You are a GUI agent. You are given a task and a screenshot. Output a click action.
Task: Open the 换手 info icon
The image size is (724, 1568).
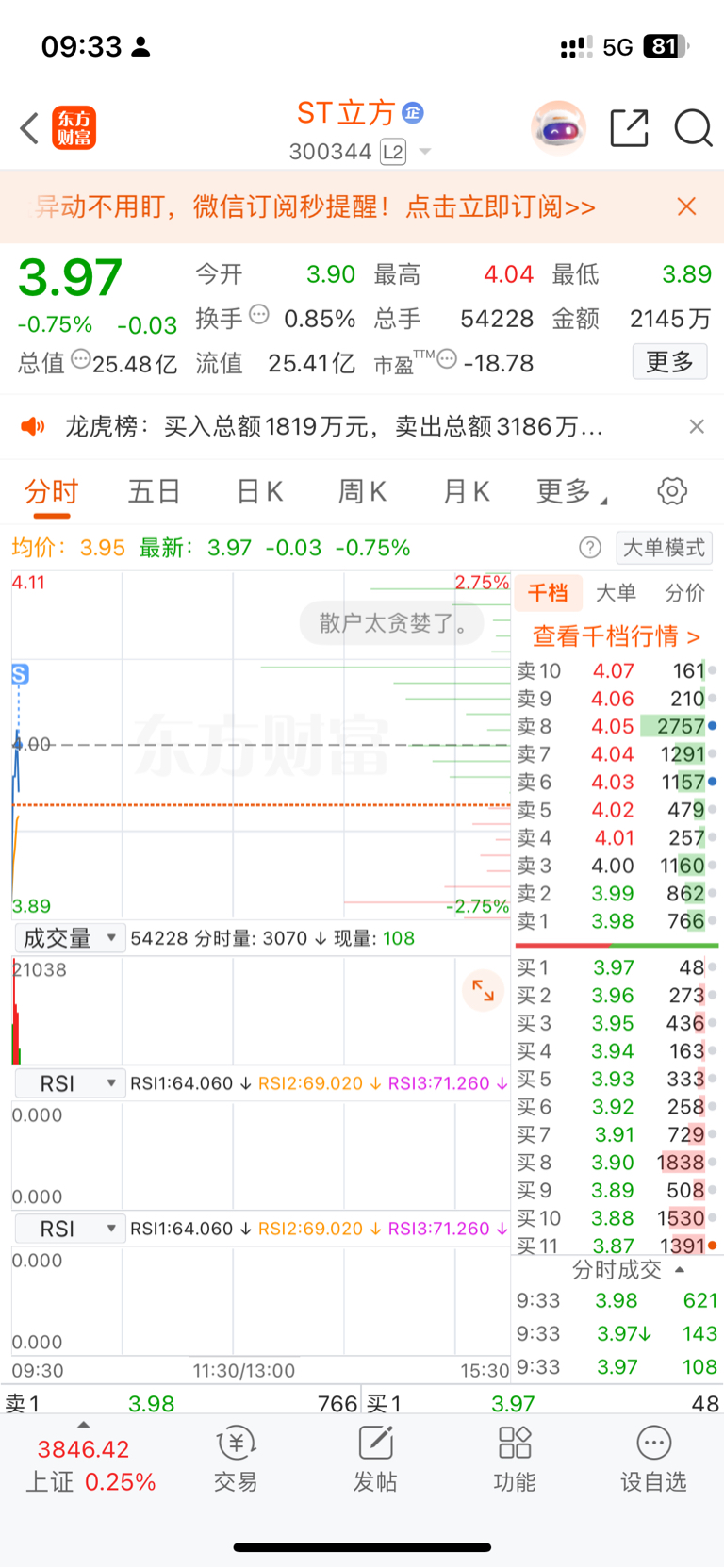tap(259, 314)
